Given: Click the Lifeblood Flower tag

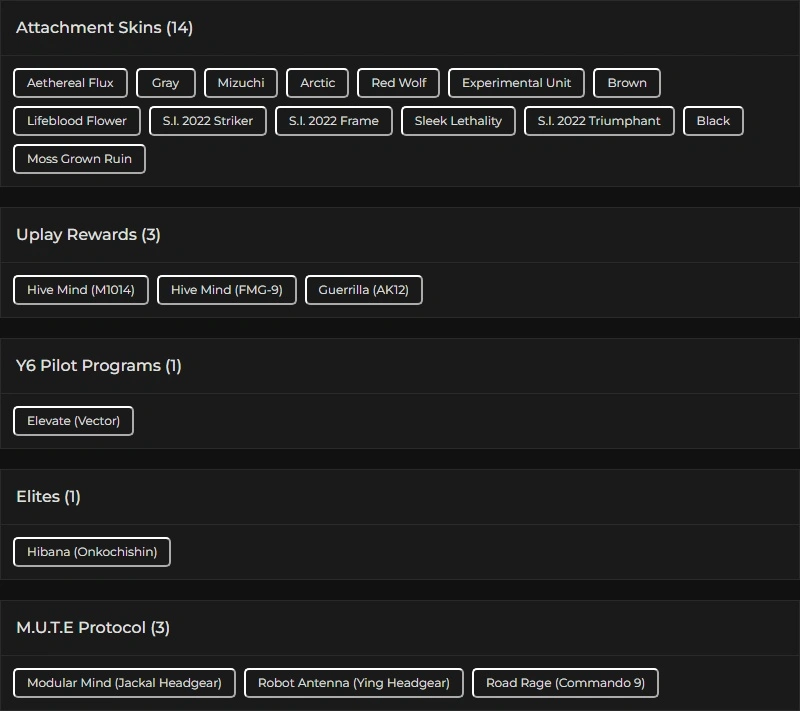Looking at the screenshot, I should (x=77, y=121).
